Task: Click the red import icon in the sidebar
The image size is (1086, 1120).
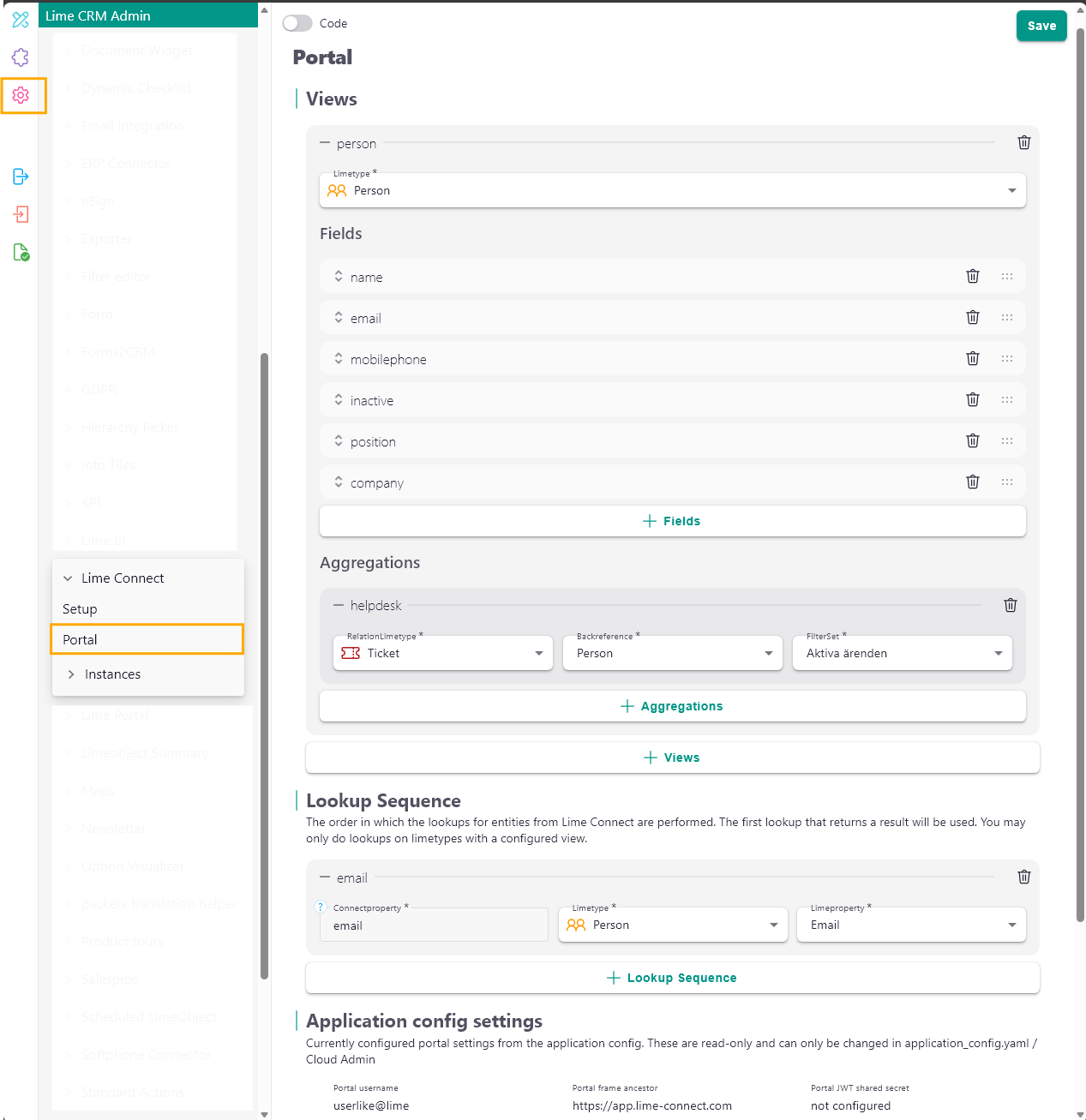Action: [x=21, y=214]
